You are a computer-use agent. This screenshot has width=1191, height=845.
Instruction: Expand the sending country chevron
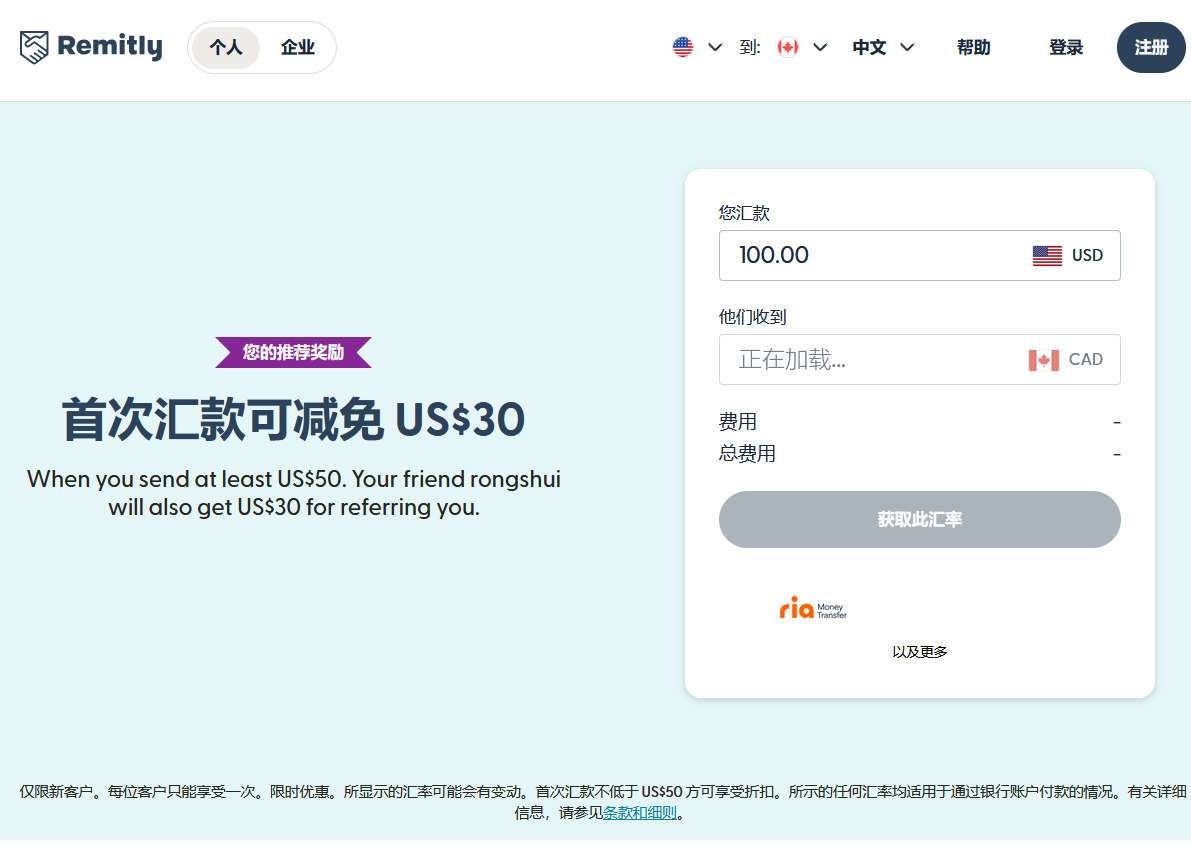(x=715, y=47)
